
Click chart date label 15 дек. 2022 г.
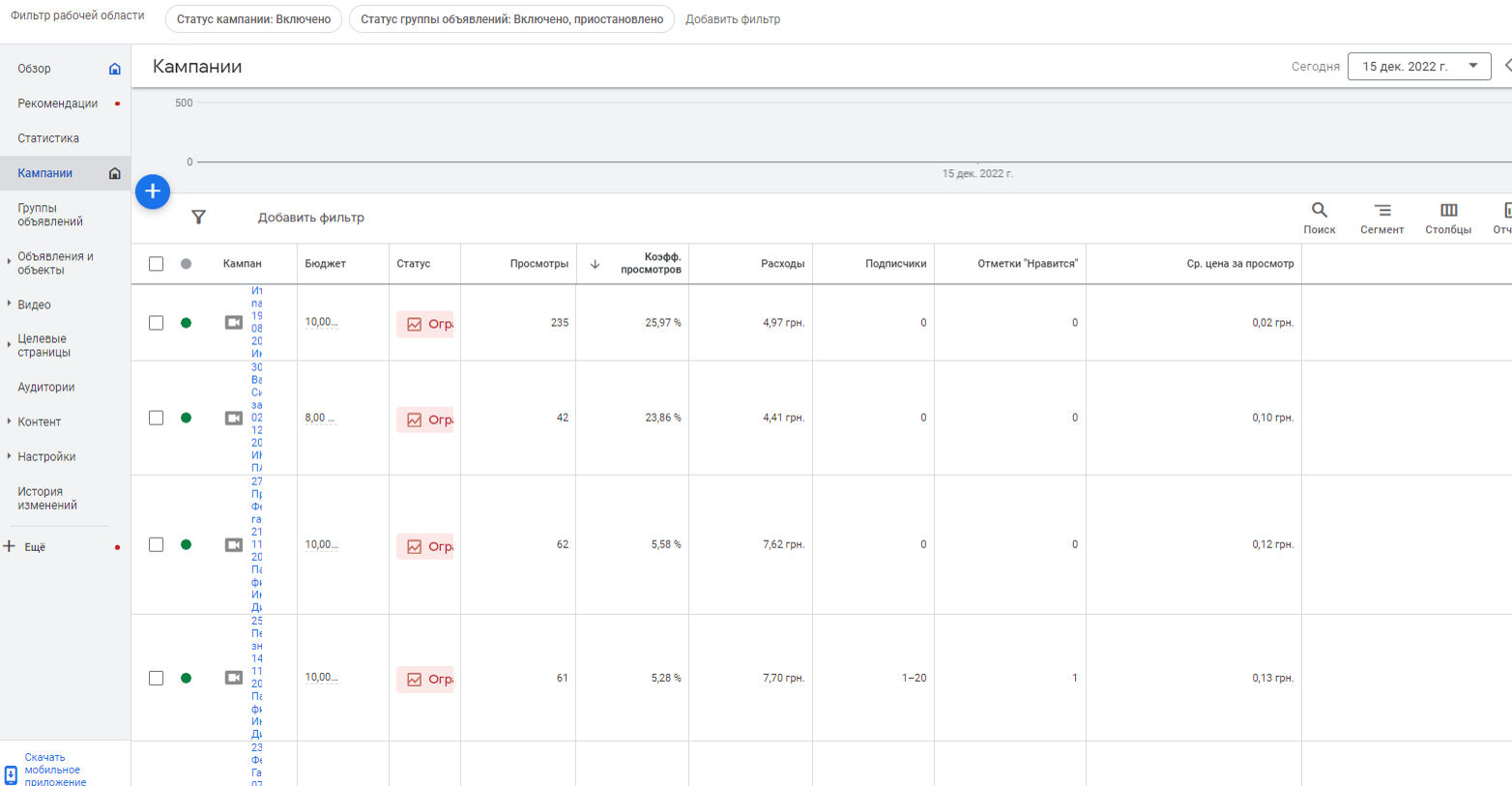point(977,174)
